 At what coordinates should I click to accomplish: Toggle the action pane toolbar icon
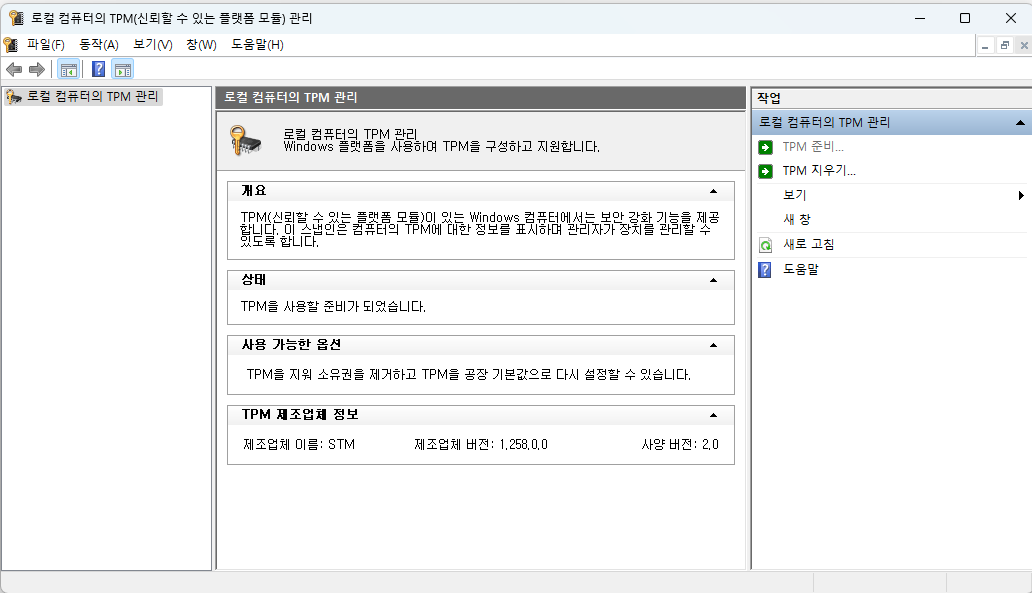click(x=122, y=69)
